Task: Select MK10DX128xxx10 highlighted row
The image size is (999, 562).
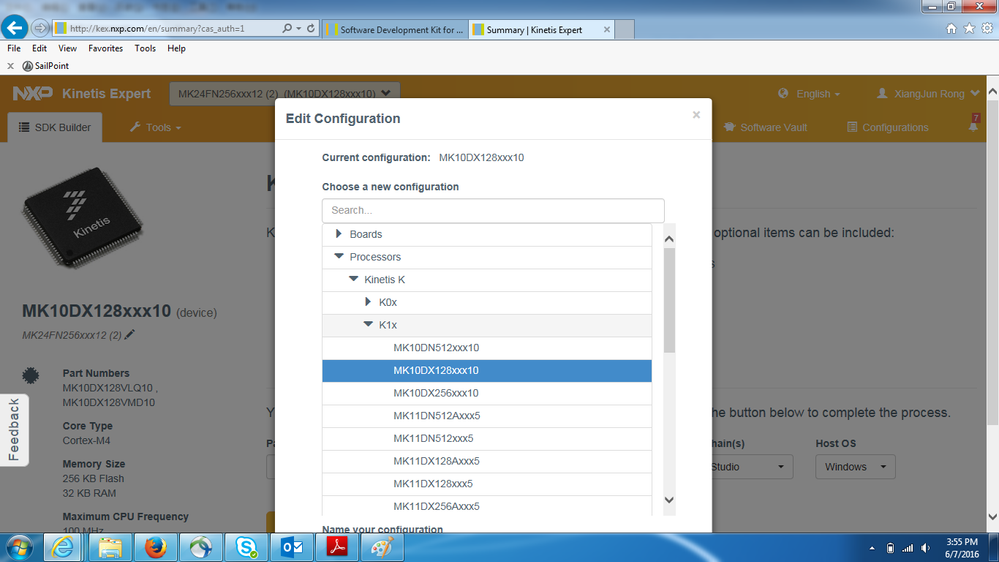Action: coord(487,370)
